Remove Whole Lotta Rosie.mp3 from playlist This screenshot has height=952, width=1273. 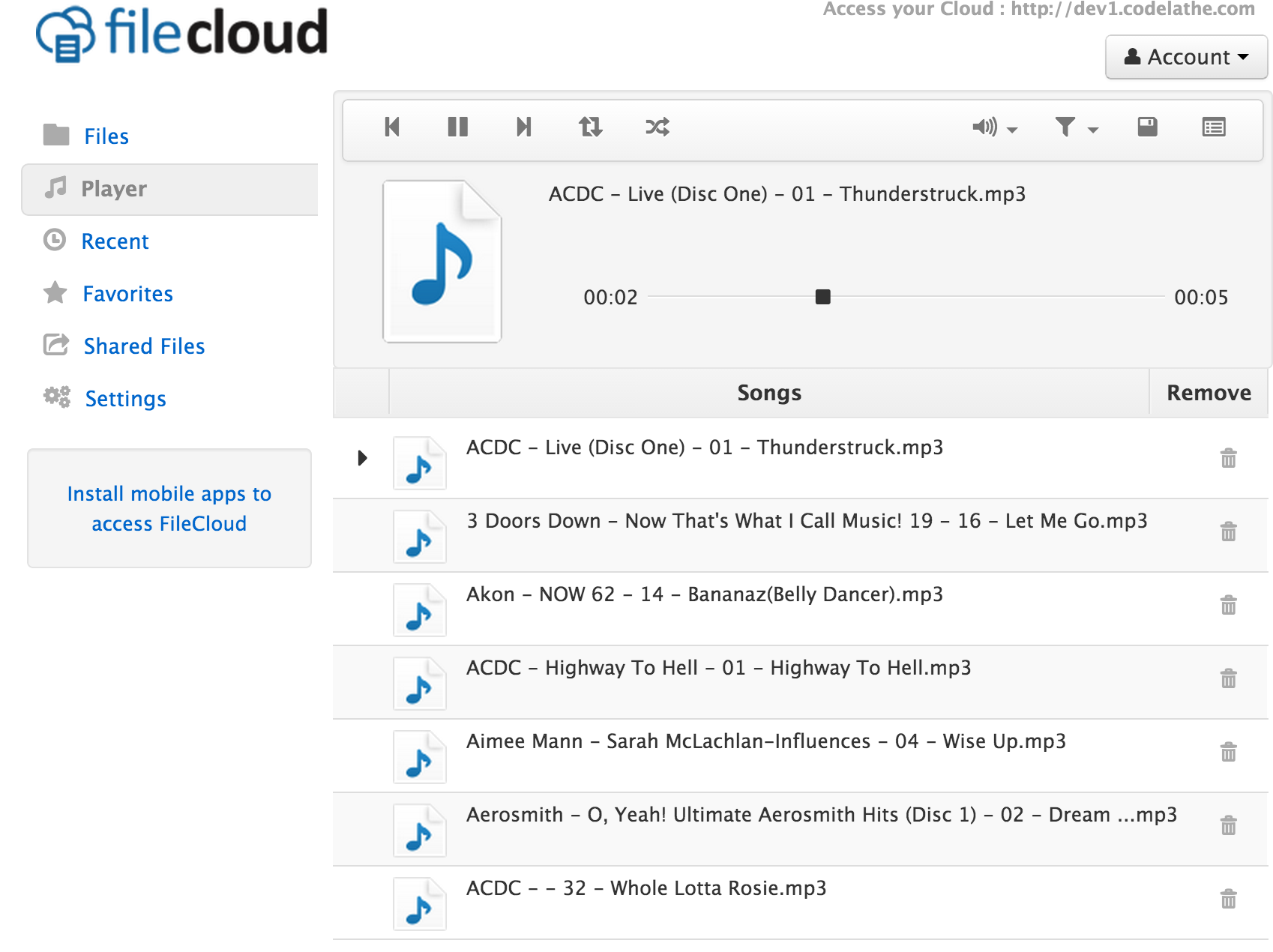(1228, 898)
